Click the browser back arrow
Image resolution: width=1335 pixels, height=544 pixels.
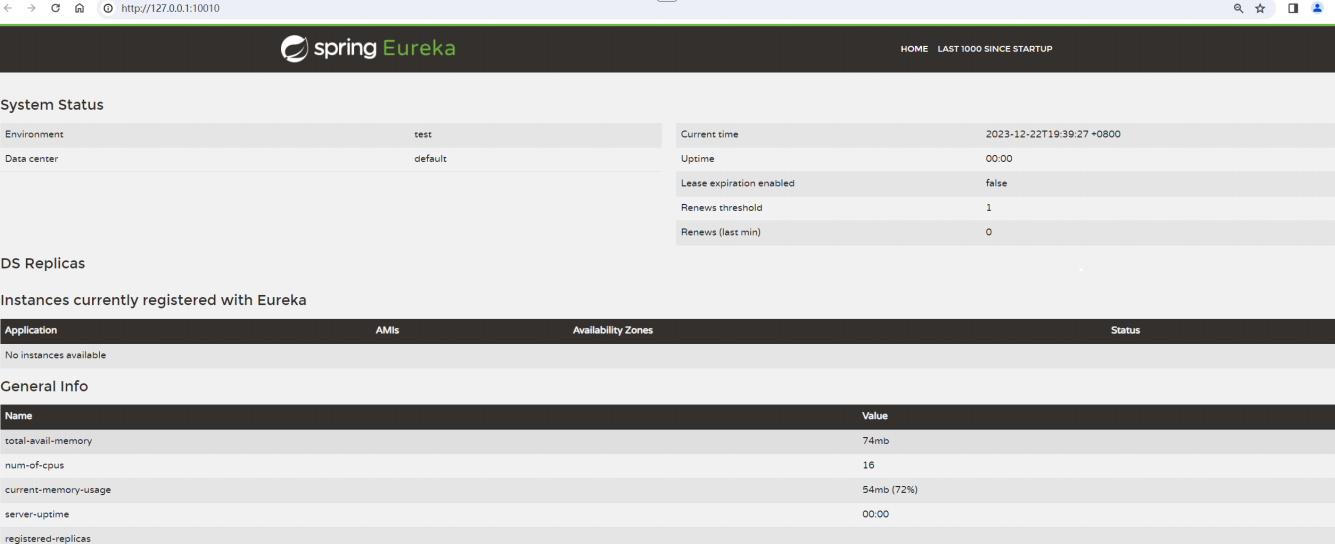9,8
